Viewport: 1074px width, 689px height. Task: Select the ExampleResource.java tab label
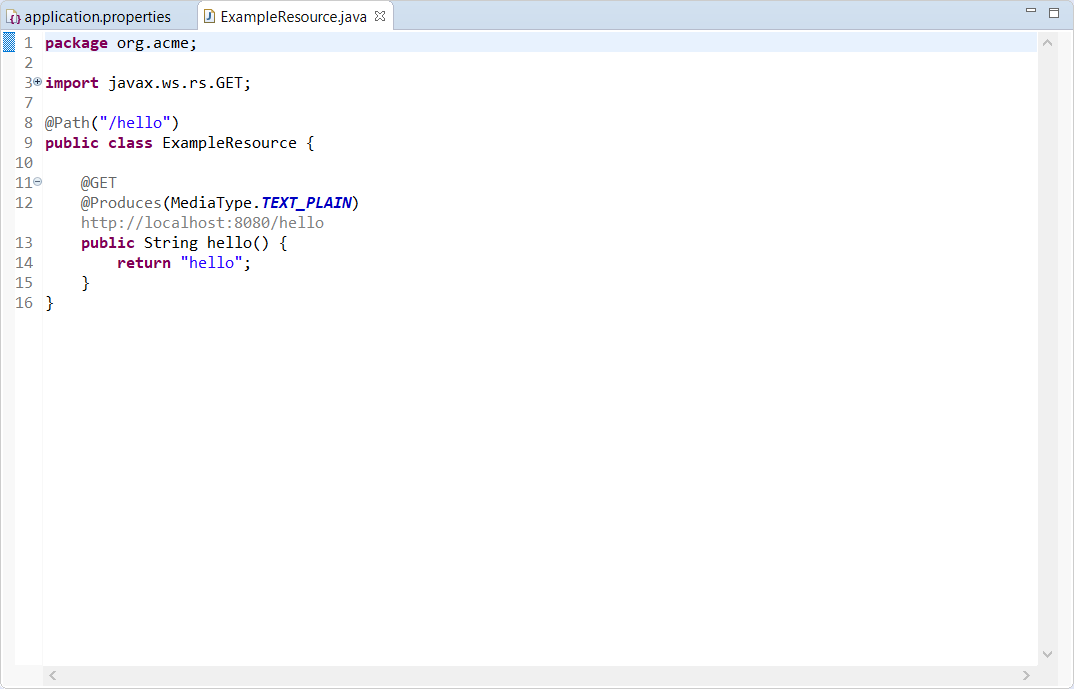pyautogui.click(x=293, y=17)
